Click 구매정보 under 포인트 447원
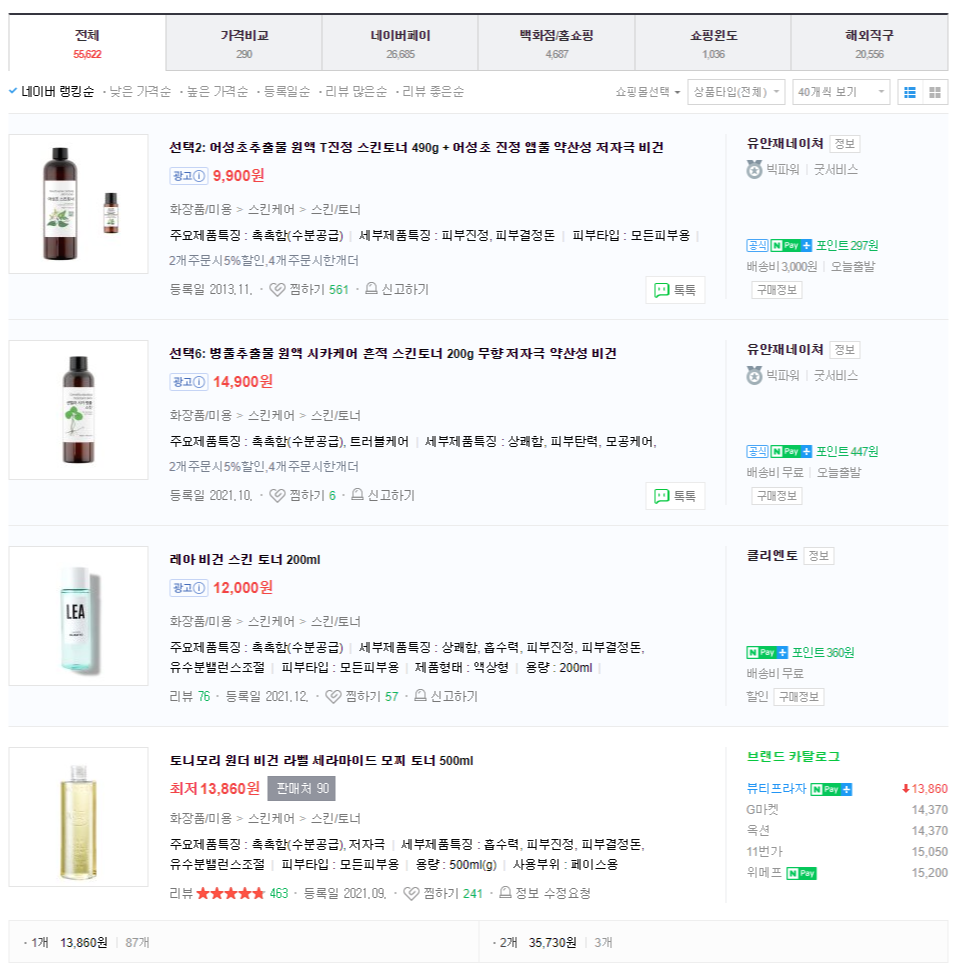The width and height of the screenshot is (954, 972). tap(777, 496)
